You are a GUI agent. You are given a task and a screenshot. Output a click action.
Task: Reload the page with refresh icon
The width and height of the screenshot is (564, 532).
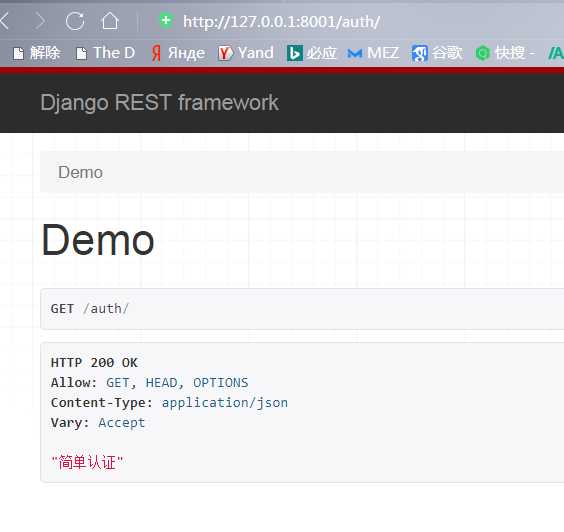pos(75,21)
